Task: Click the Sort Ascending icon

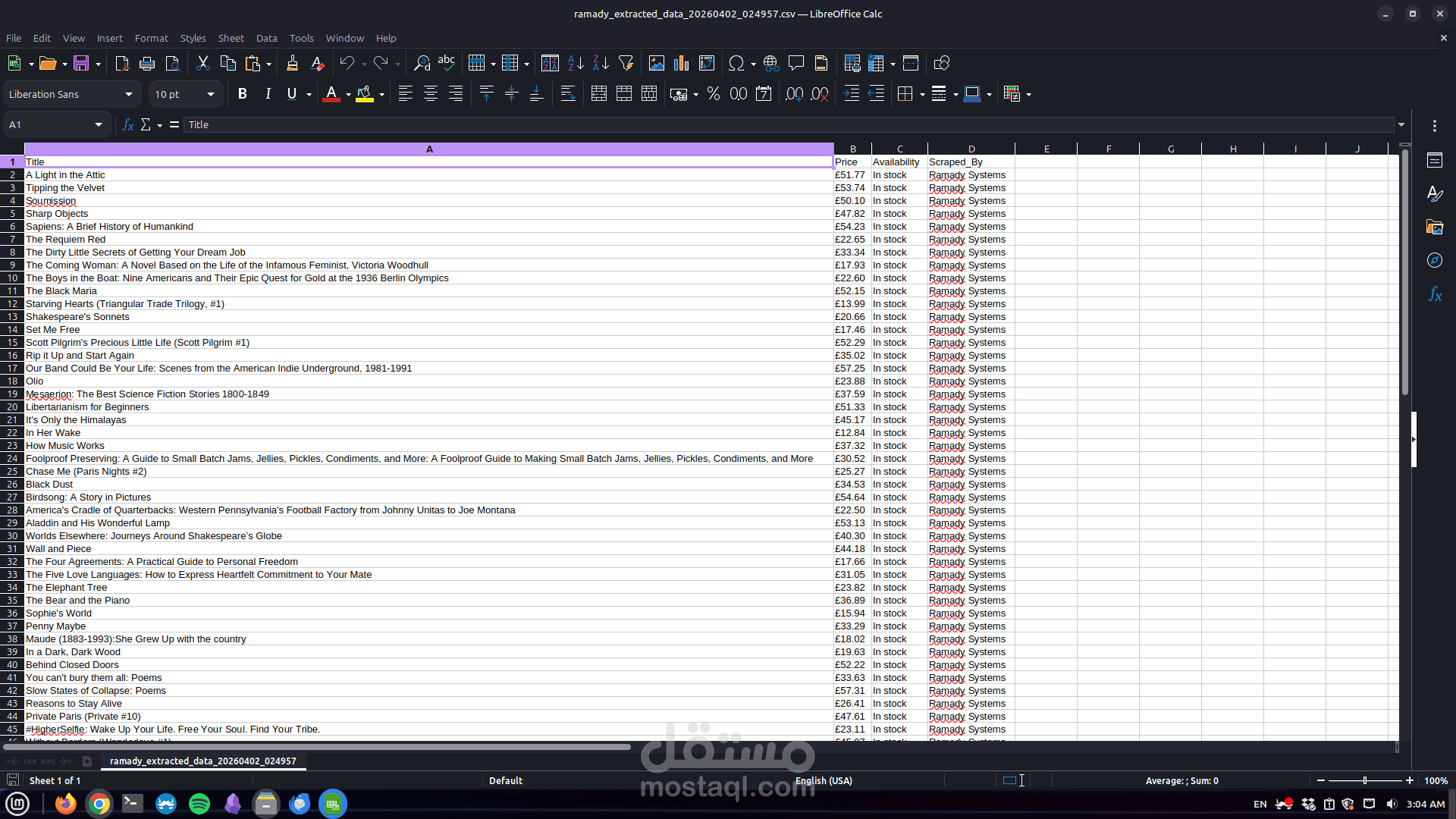Action: (x=576, y=64)
